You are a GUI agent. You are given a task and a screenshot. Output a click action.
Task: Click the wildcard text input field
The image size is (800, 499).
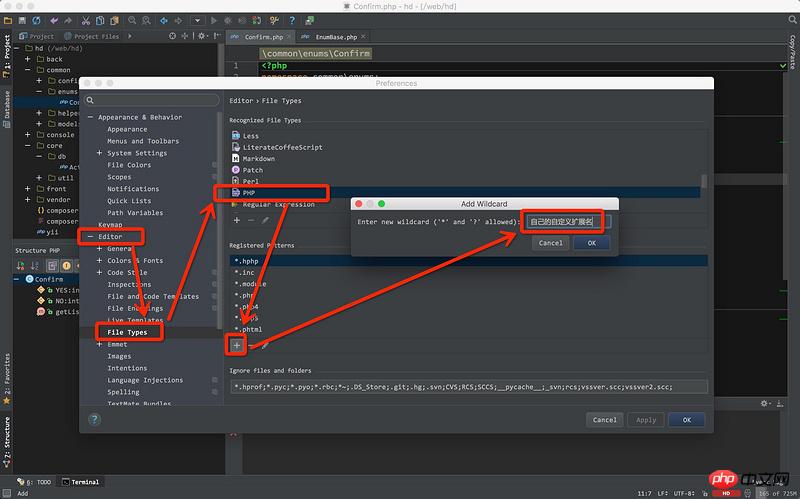coord(568,222)
